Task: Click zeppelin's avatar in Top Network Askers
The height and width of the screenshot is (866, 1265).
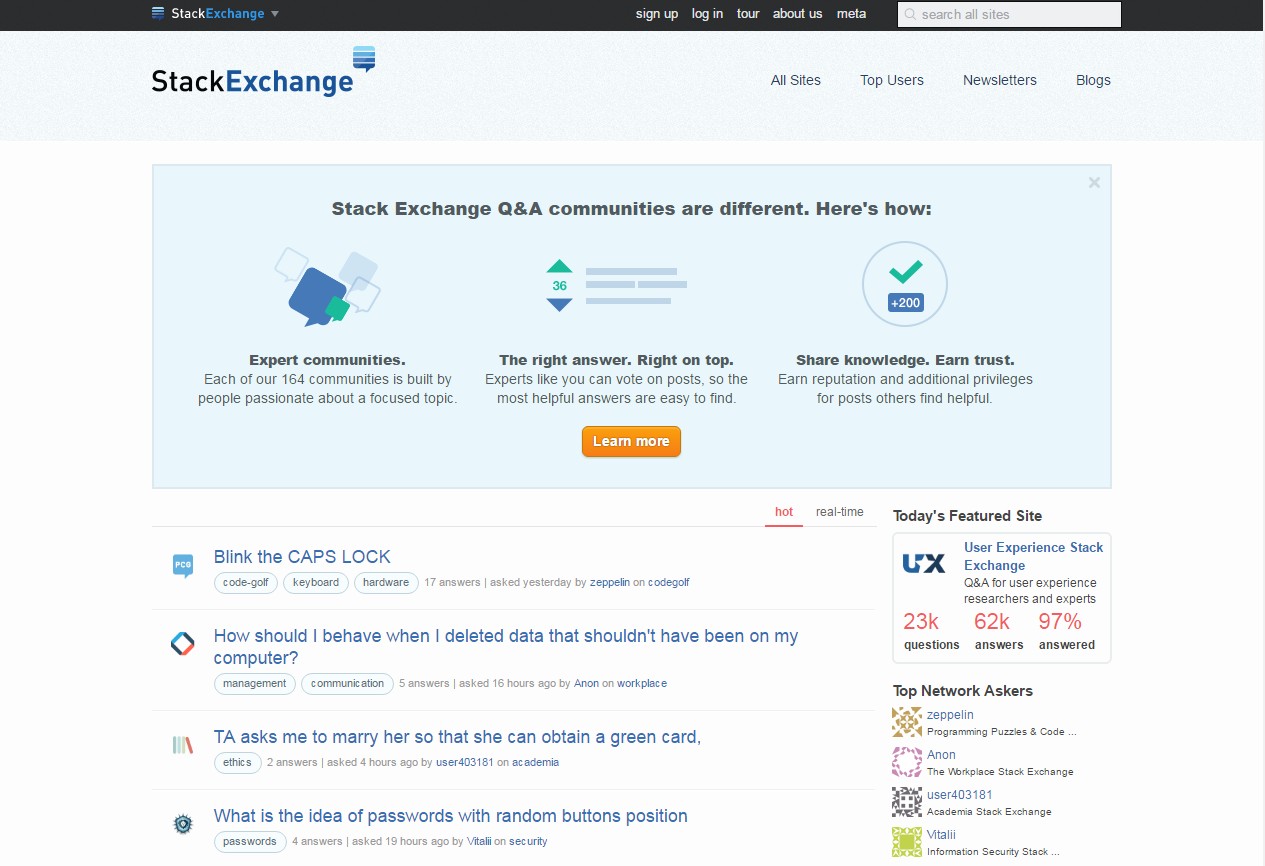Action: click(907, 722)
